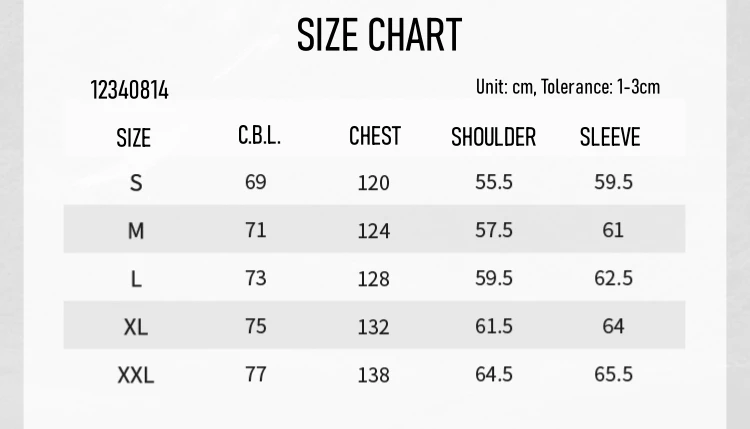Click the SLEEVE column header

pyautogui.click(x=610, y=137)
